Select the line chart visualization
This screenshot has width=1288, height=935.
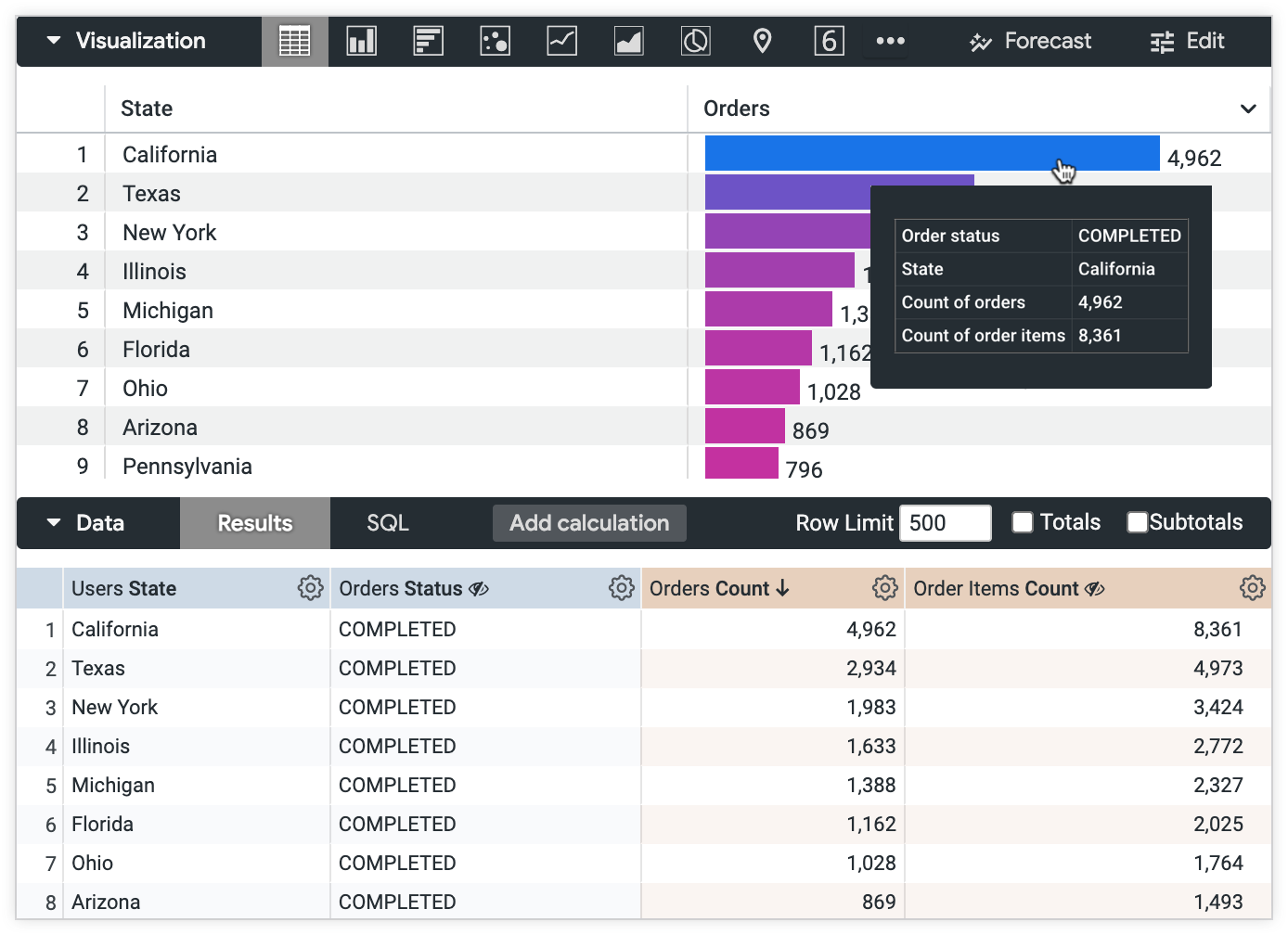(561, 40)
